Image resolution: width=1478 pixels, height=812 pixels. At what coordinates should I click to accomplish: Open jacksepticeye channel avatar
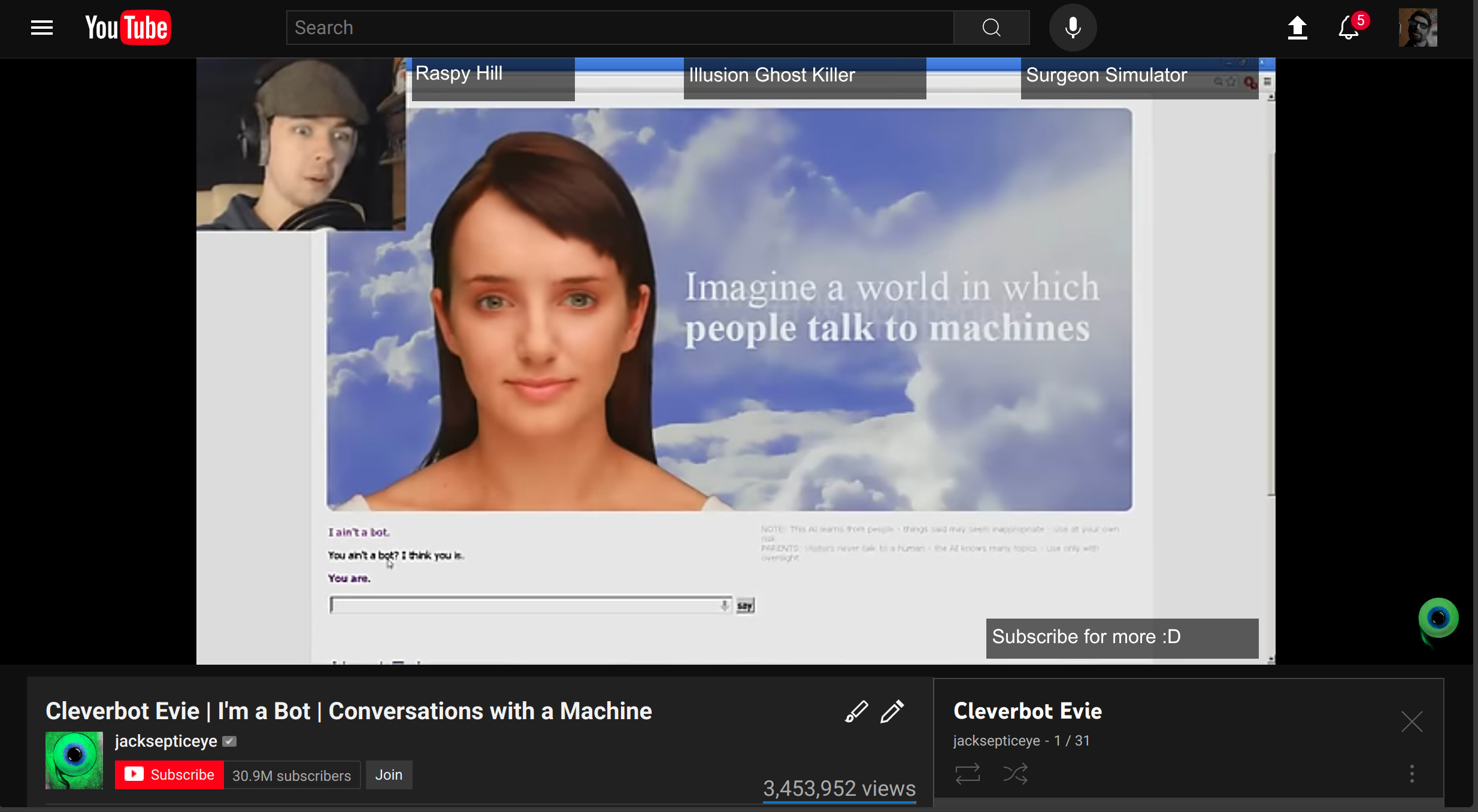(x=74, y=760)
